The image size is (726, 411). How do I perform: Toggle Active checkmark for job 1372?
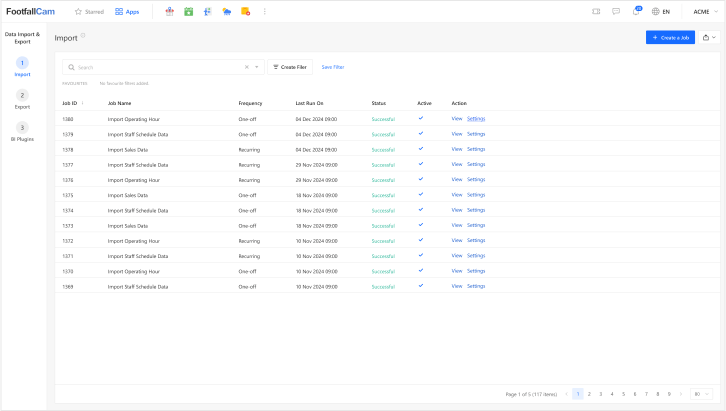point(421,240)
